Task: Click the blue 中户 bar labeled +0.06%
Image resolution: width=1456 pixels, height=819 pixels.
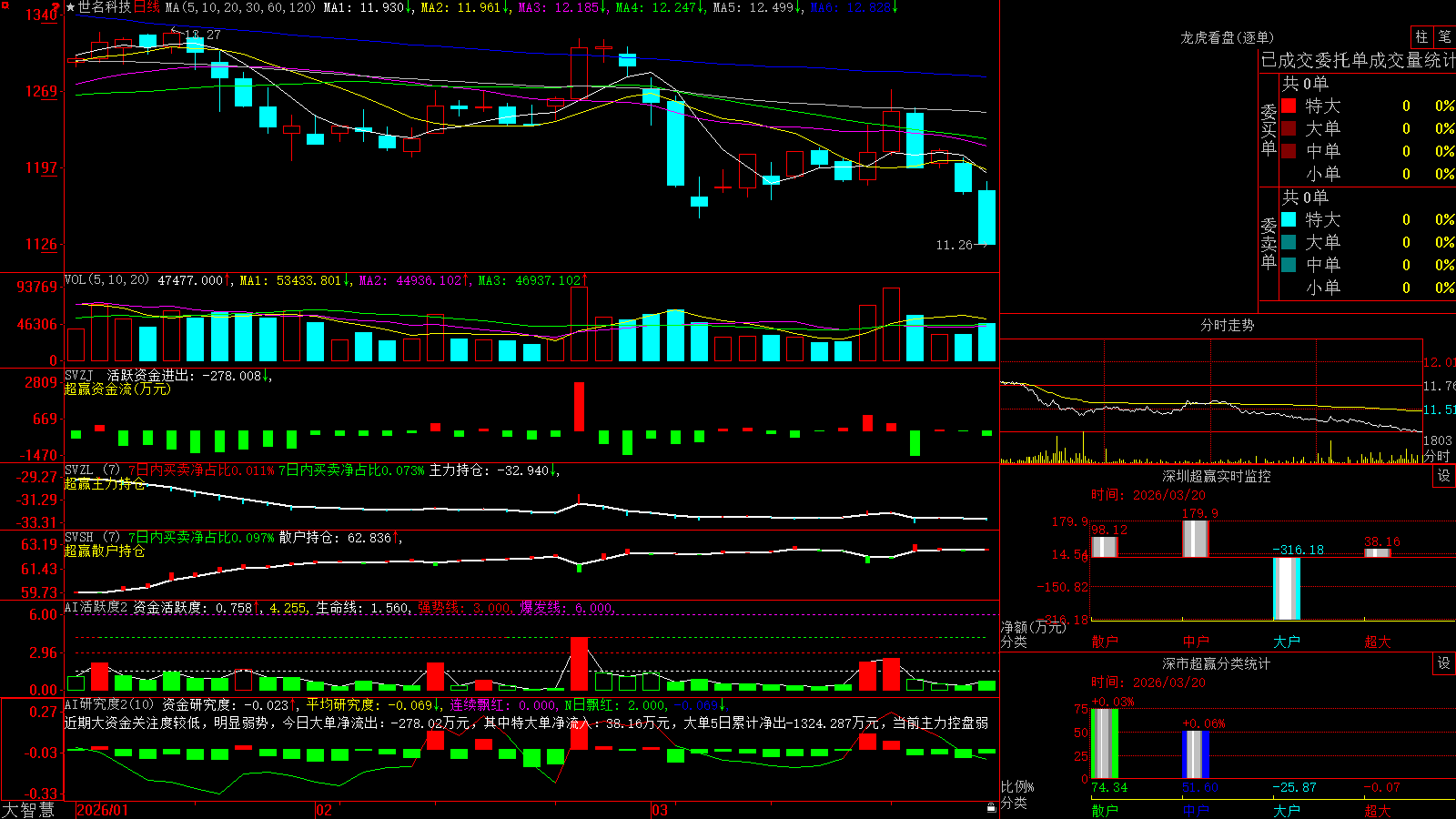Action: point(1196,754)
